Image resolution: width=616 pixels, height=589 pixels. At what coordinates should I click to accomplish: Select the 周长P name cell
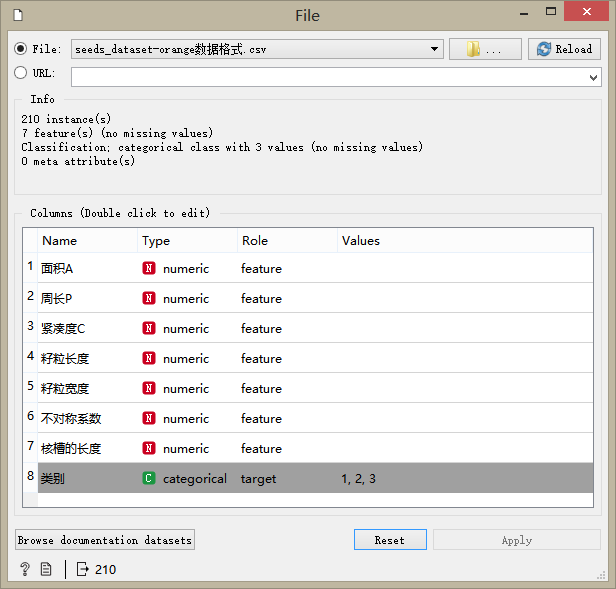[x=88, y=298]
